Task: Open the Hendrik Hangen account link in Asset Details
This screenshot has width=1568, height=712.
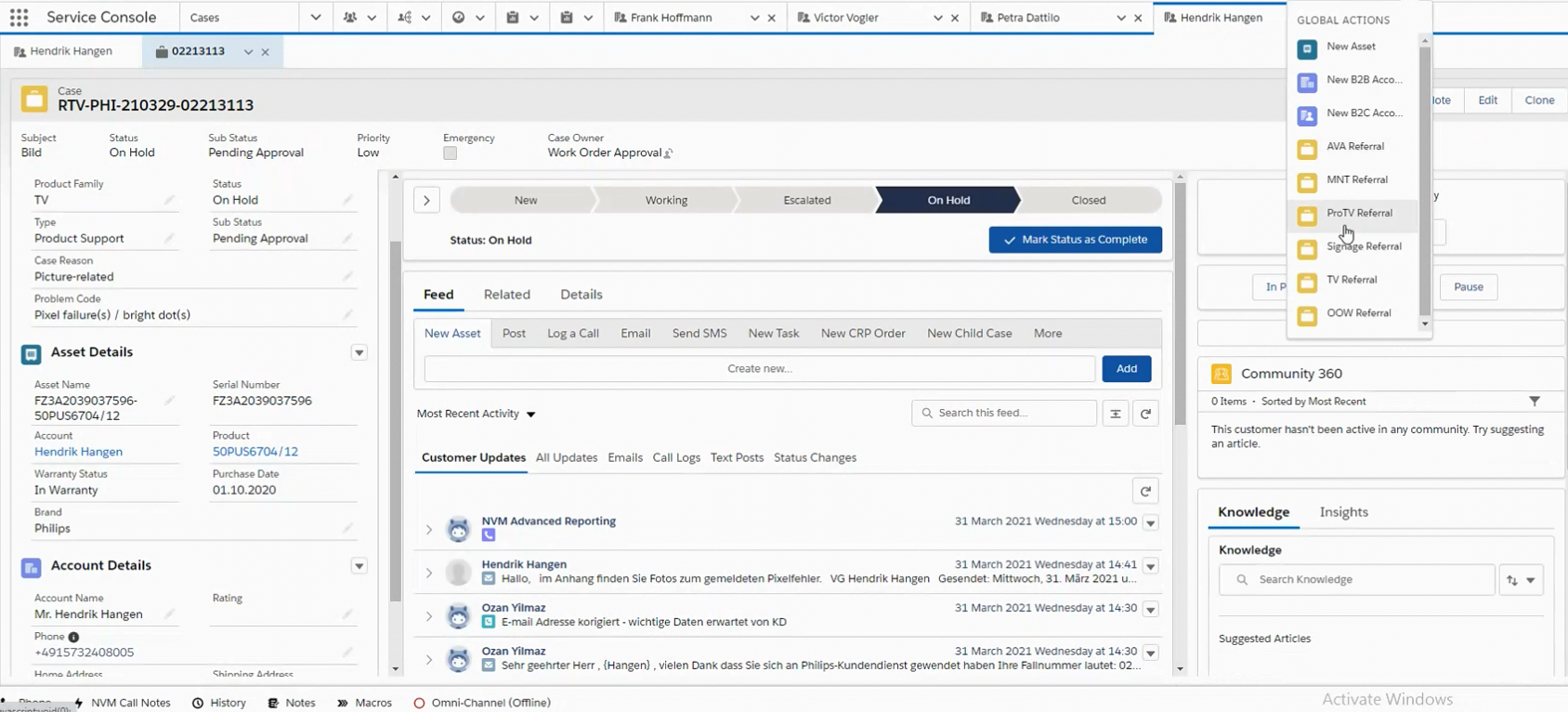Action: [x=78, y=452]
